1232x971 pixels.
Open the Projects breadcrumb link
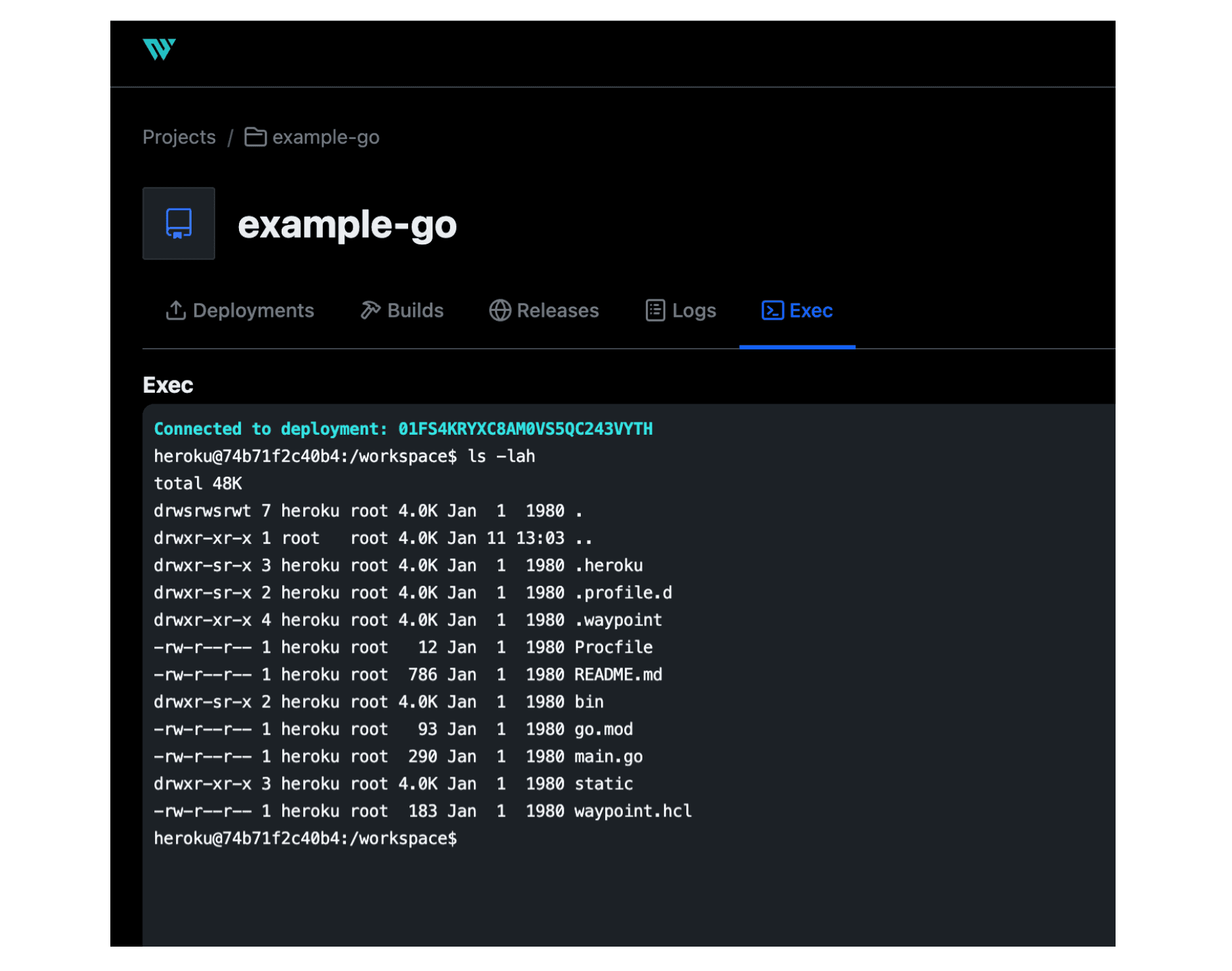pos(179,137)
